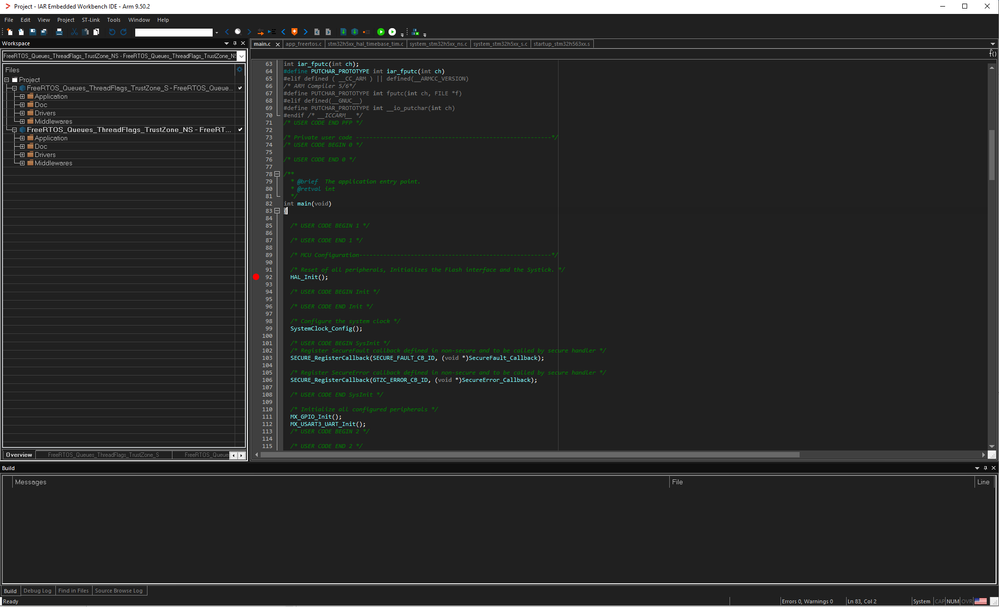Focus the quick search box in toolbar
This screenshot has width=999, height=607.
[173, 32]
